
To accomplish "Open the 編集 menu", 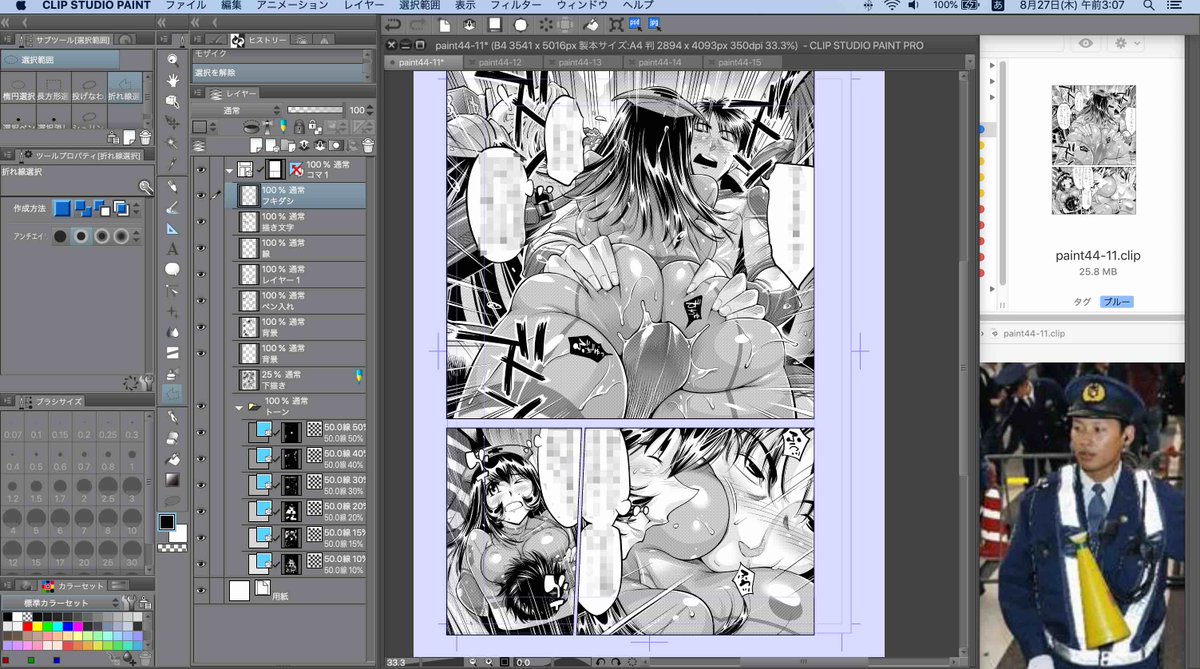I will click(231, 6).
